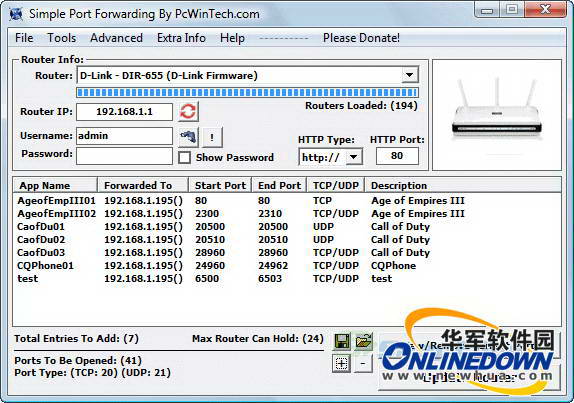The height and width of the screenshot is (403, 574).
Task: Click the CQPhone description cell
Action: point(394,265)
